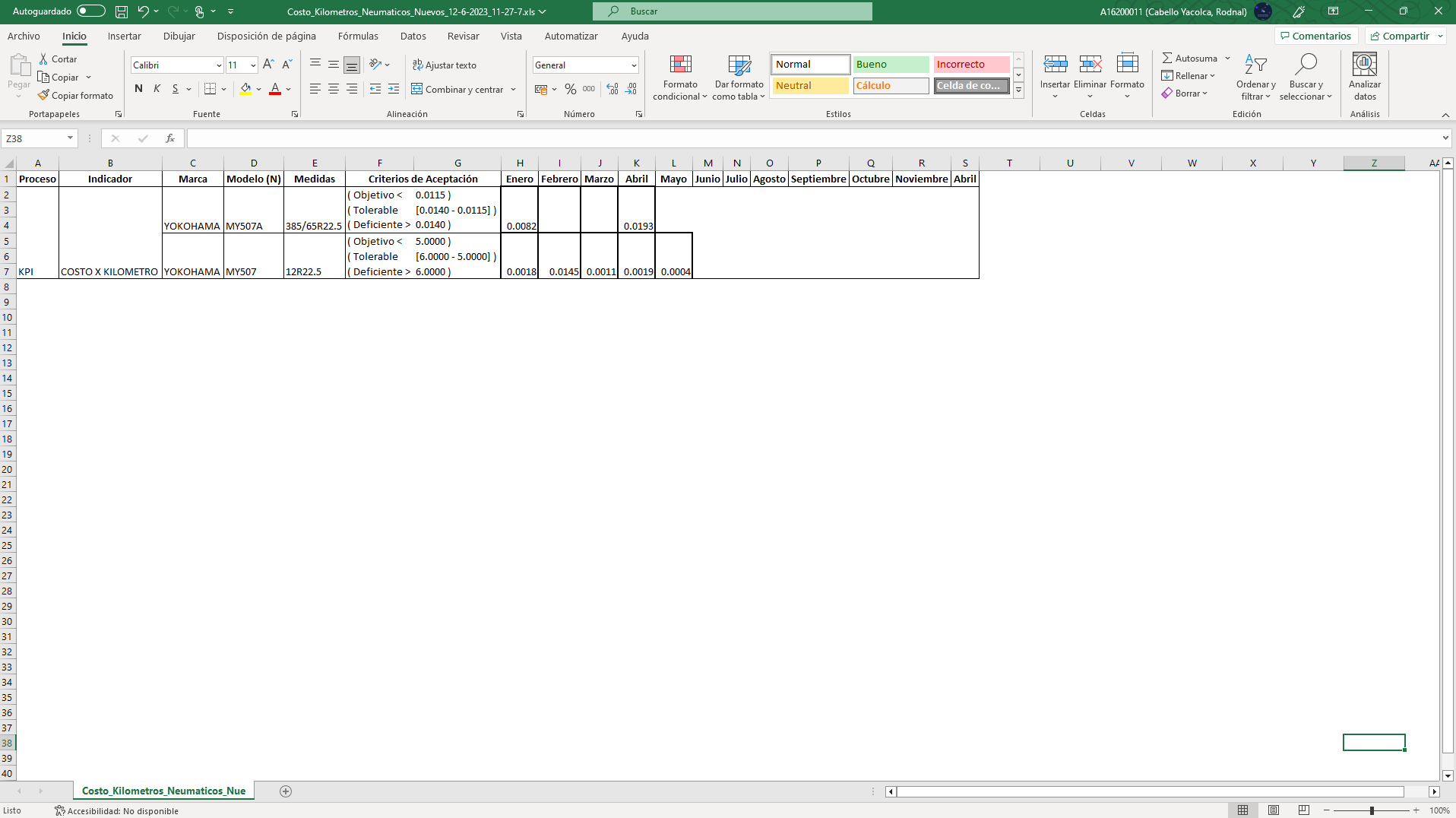Click the Comentarios button
1456x818 pixels.
coord(1315,36)
